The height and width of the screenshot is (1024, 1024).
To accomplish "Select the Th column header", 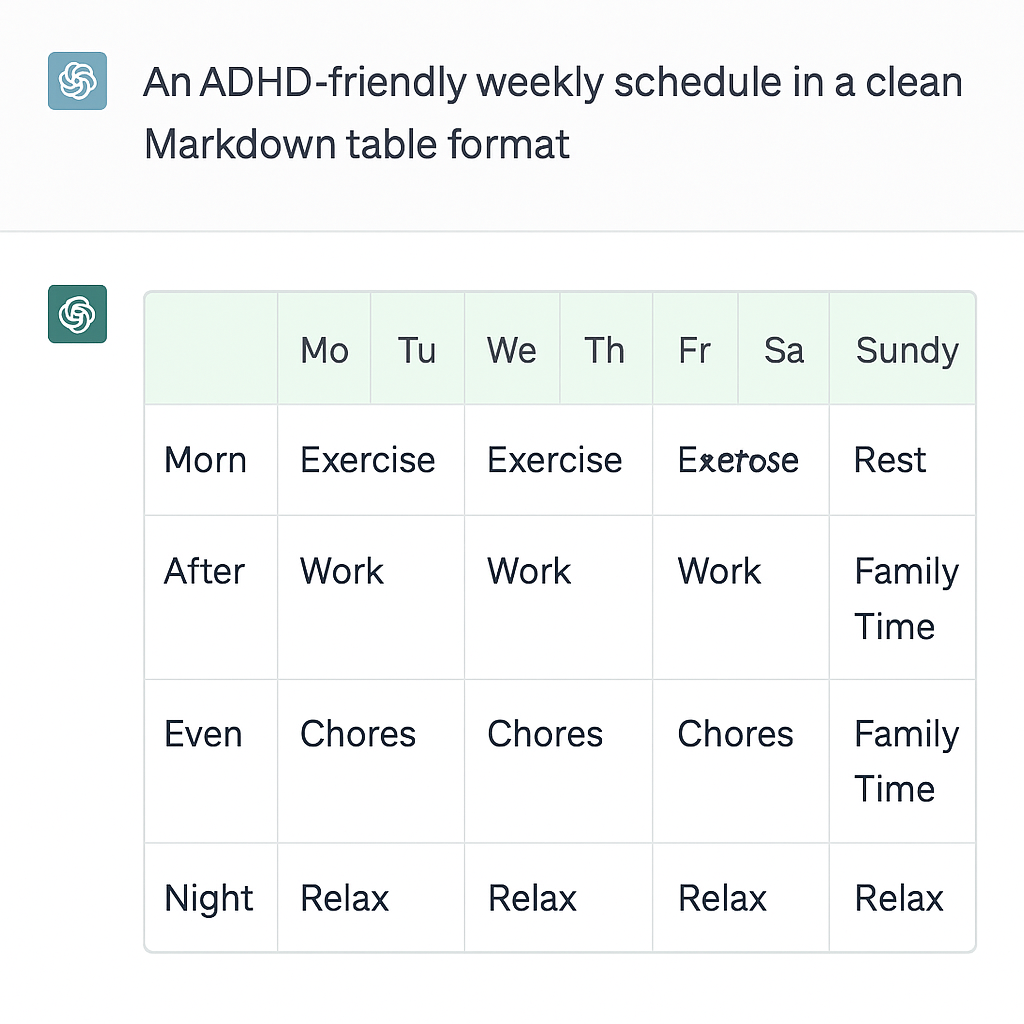I will click(604, 351).
